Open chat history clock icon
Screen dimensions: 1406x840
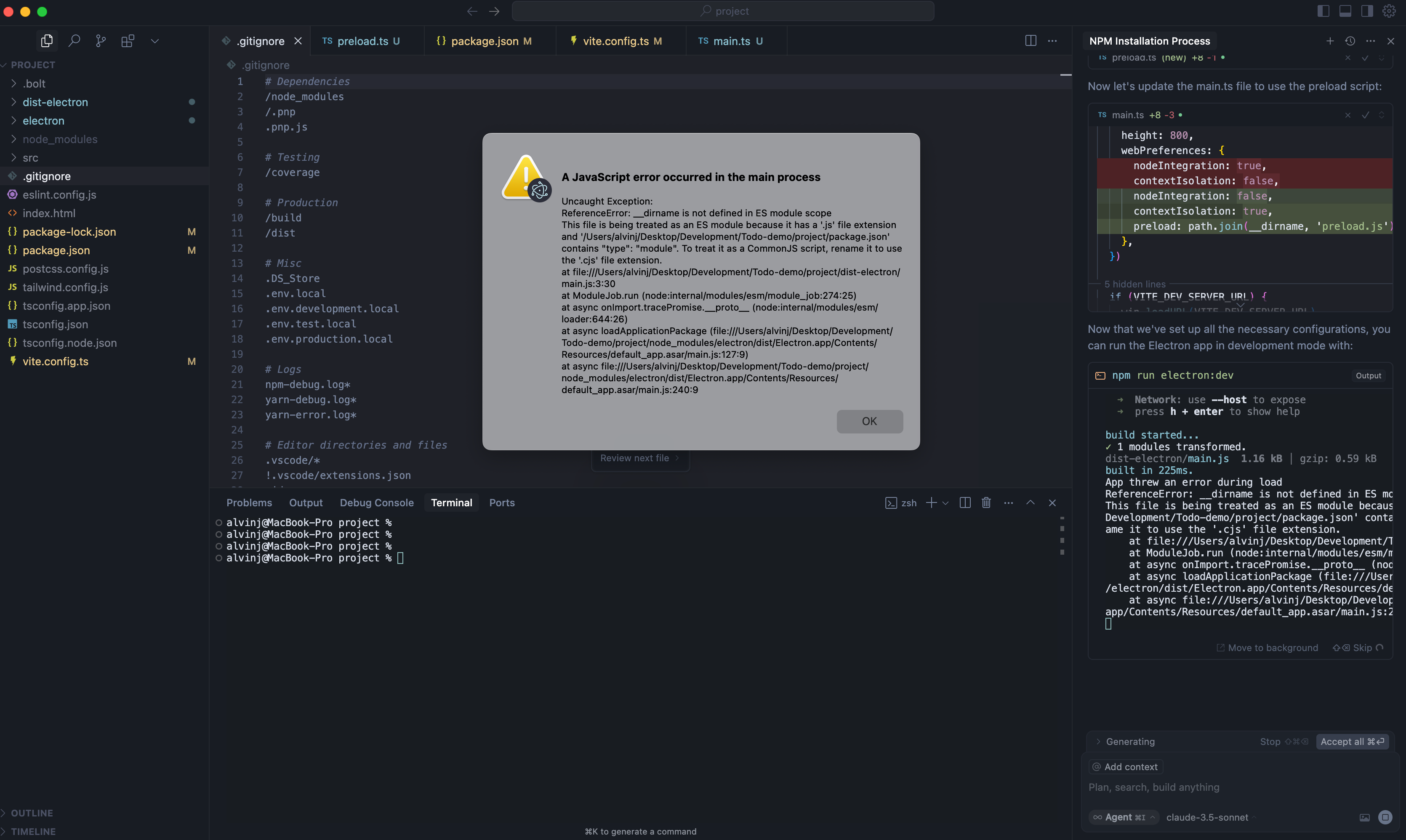point(1350,41)
